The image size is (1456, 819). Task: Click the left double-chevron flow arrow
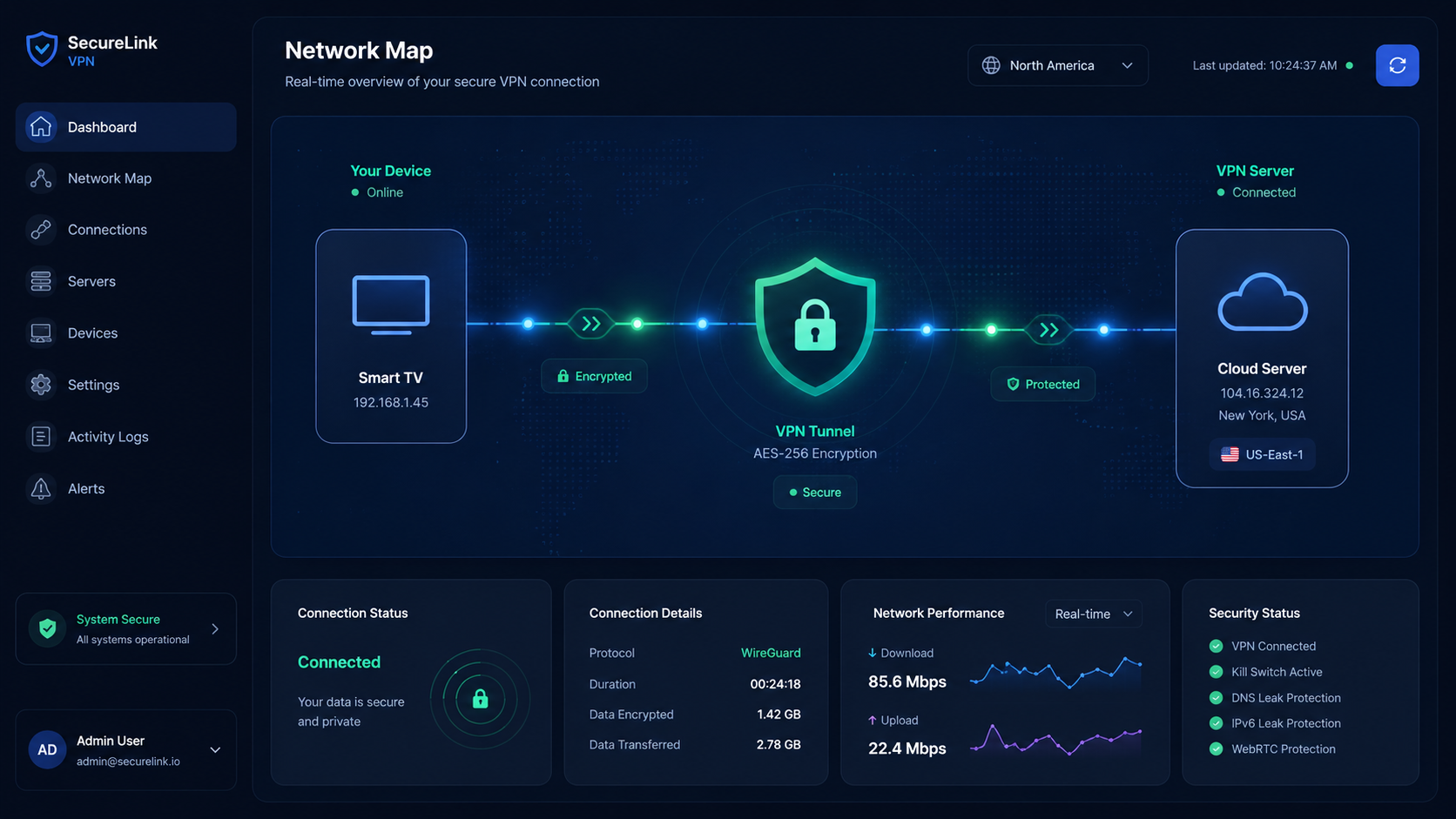[591, 324]
